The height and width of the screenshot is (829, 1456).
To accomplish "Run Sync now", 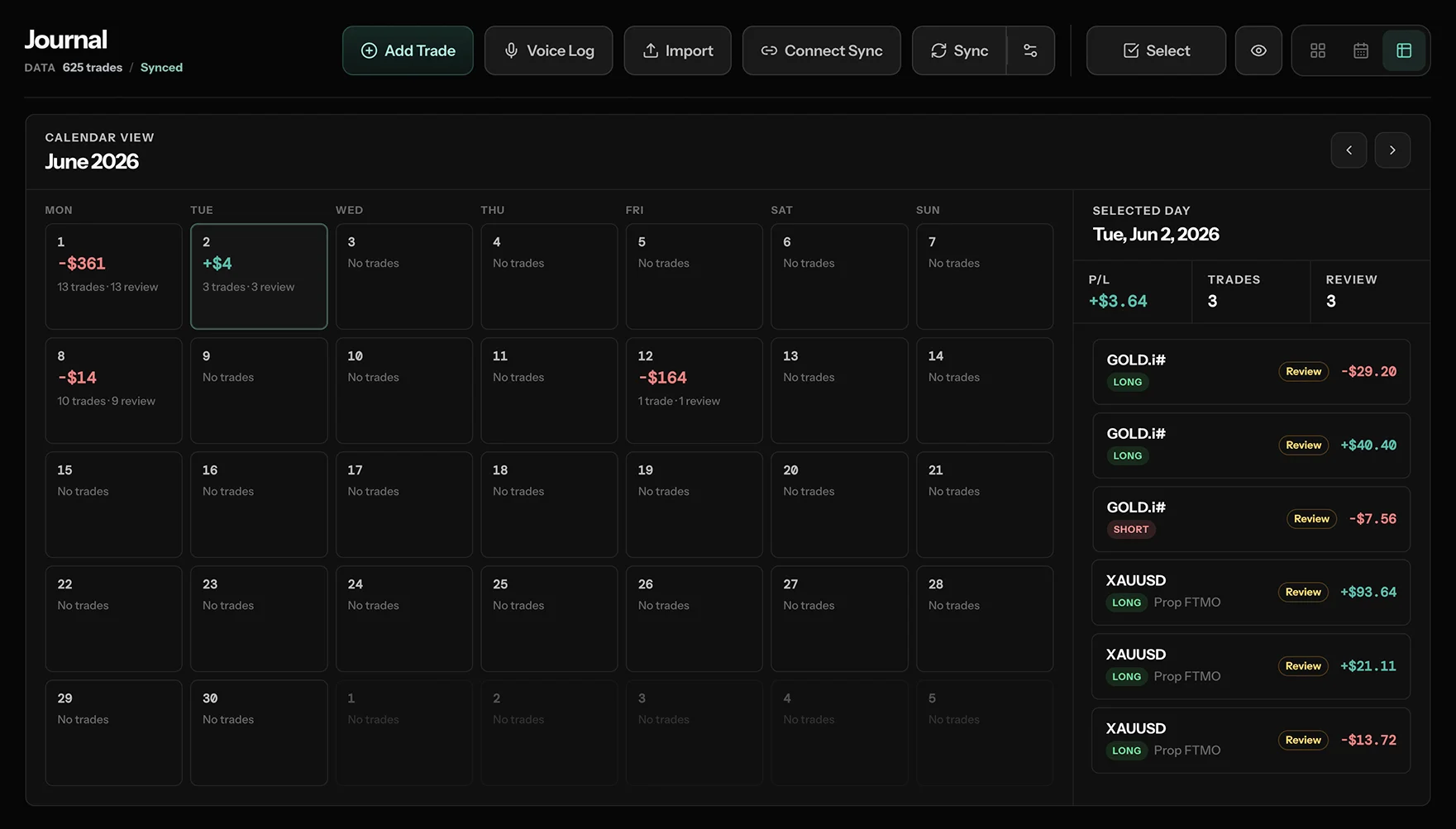I will pos(959,50).
